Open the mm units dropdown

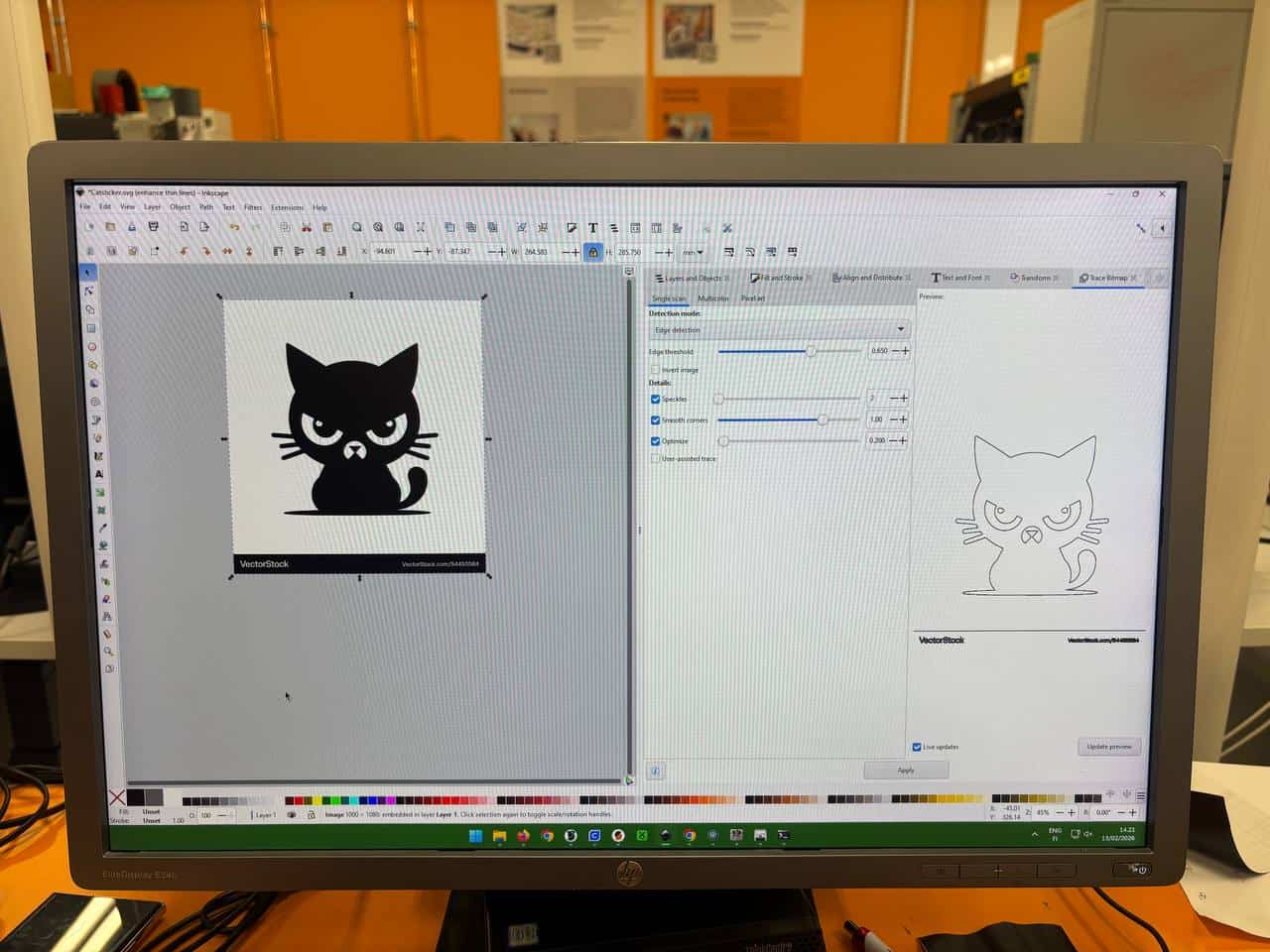pos(693,252)
